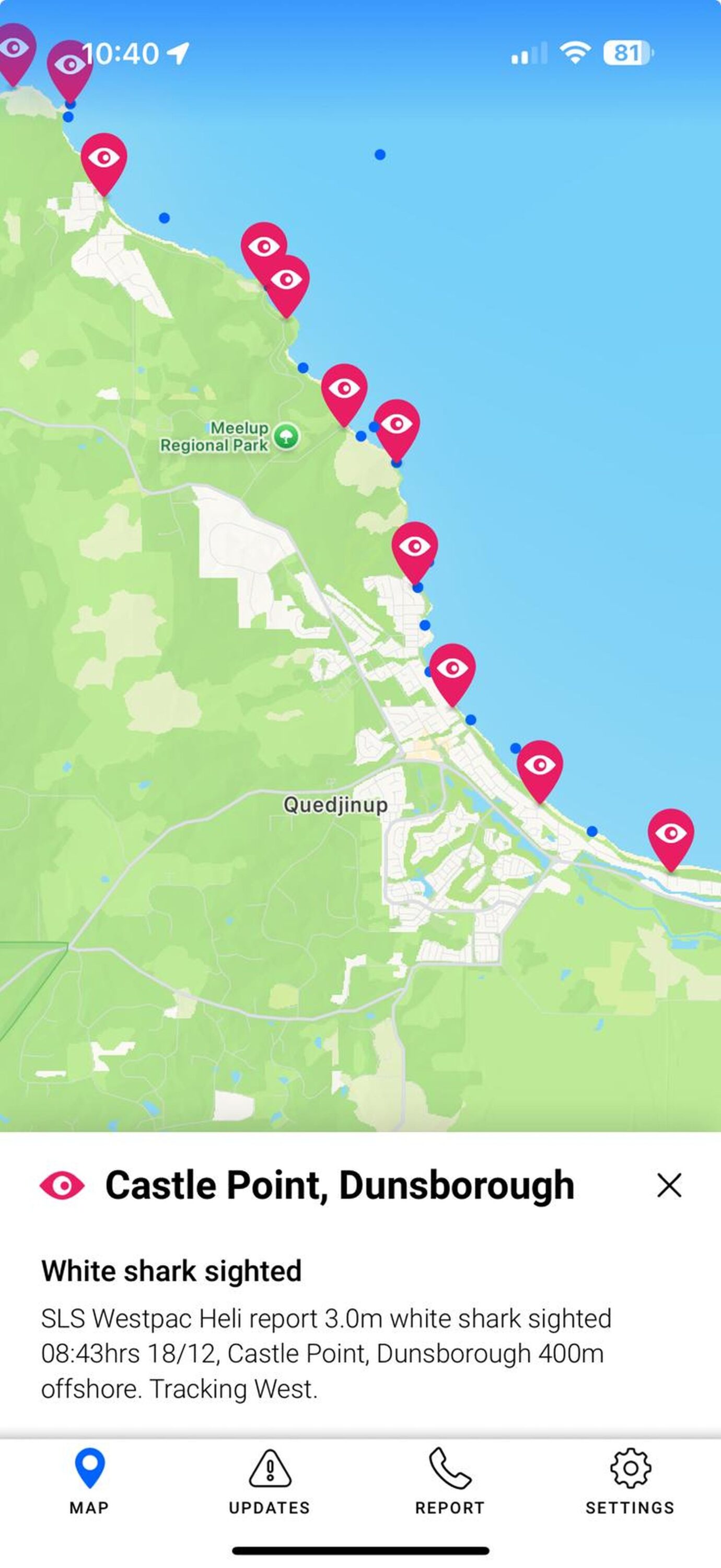Close the Castle Point sighting panel

click(669, 1186)
